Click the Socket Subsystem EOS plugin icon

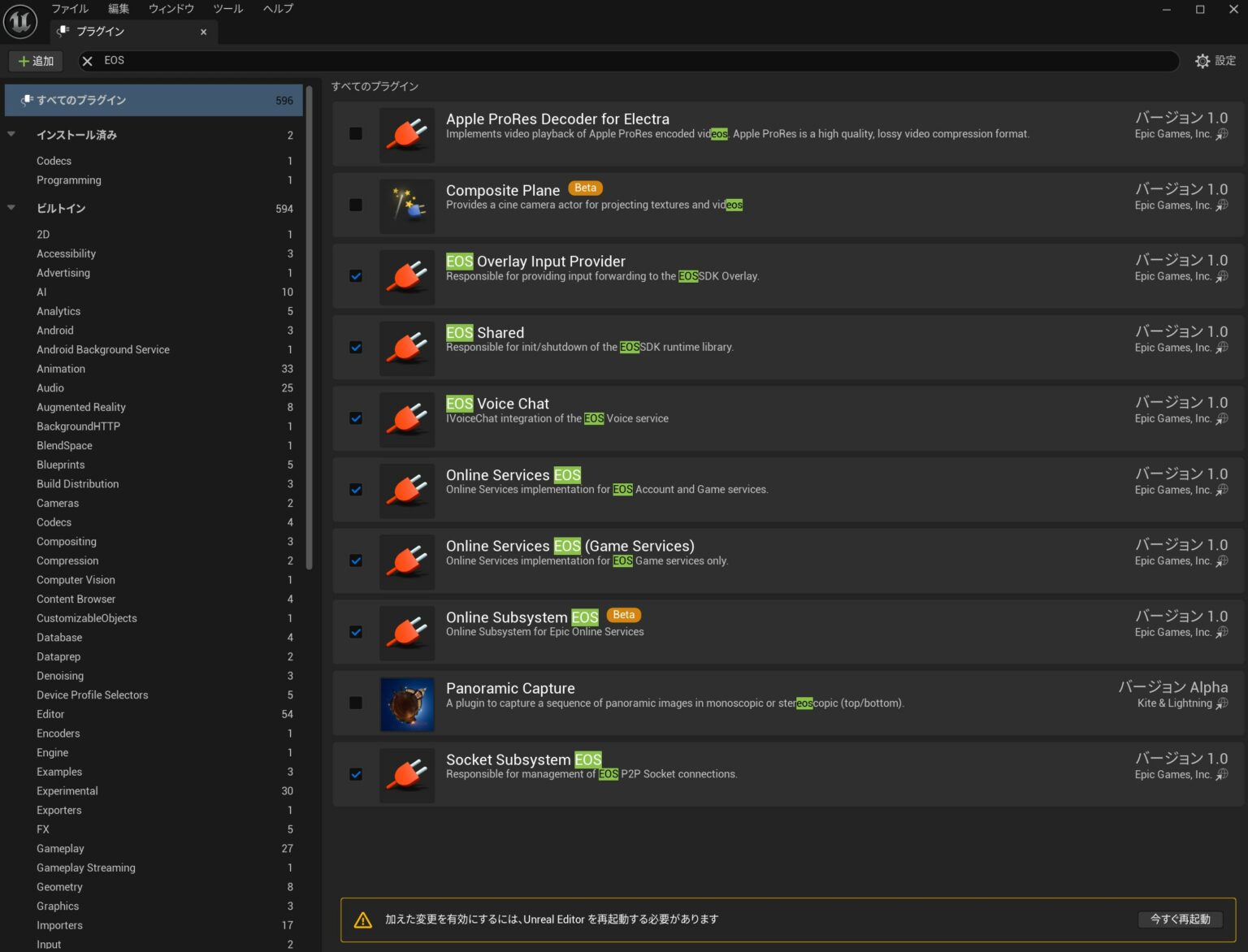(x=407, y=775)
